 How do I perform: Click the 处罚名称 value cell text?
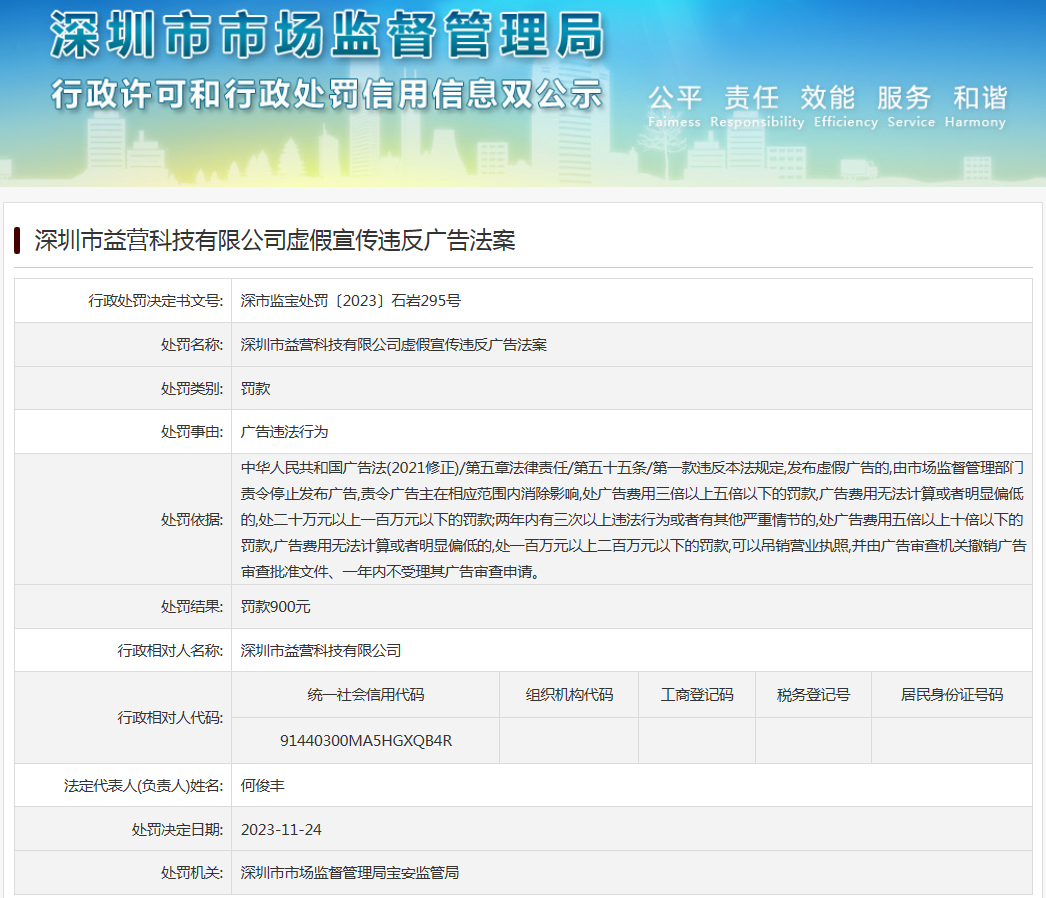tap(394, 345)
